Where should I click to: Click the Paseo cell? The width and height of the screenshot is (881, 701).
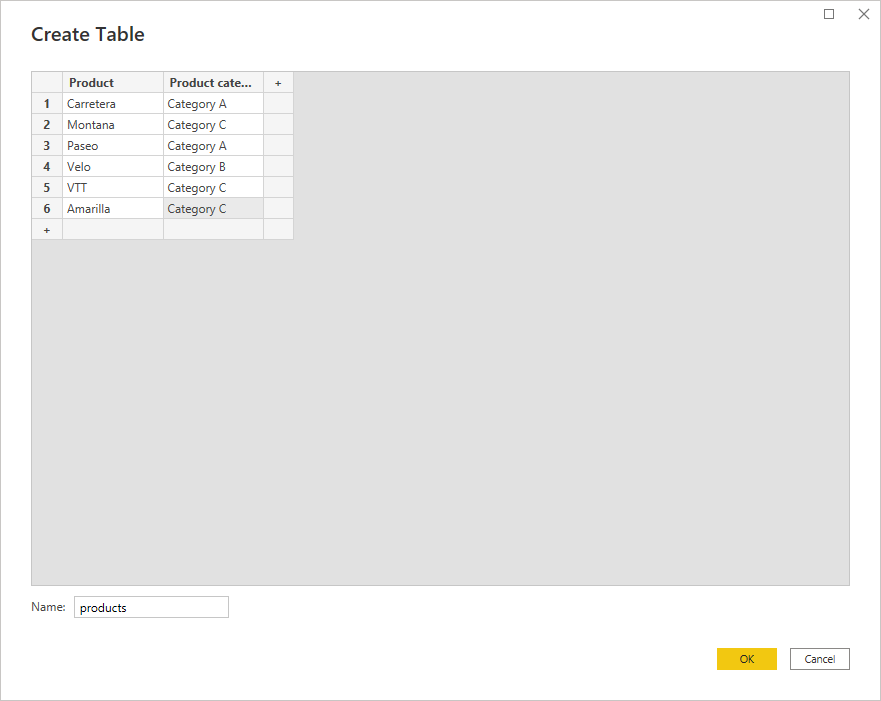(x=112, y=145)
